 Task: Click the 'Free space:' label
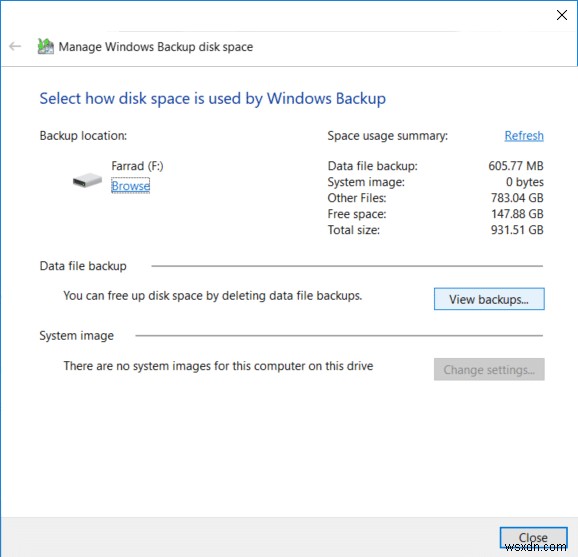[357, 214]
